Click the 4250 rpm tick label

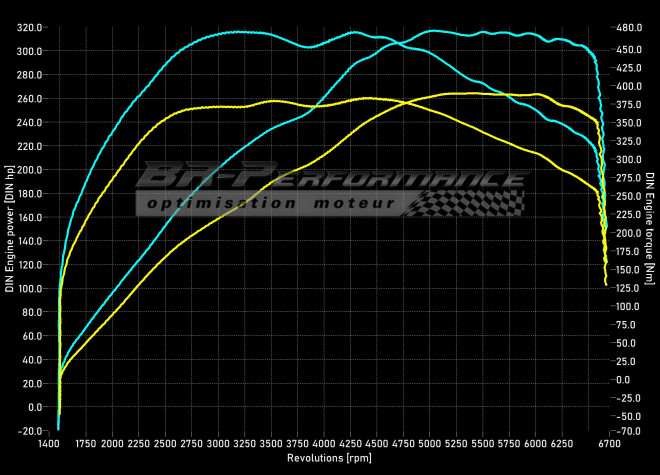tap(350, 443)
